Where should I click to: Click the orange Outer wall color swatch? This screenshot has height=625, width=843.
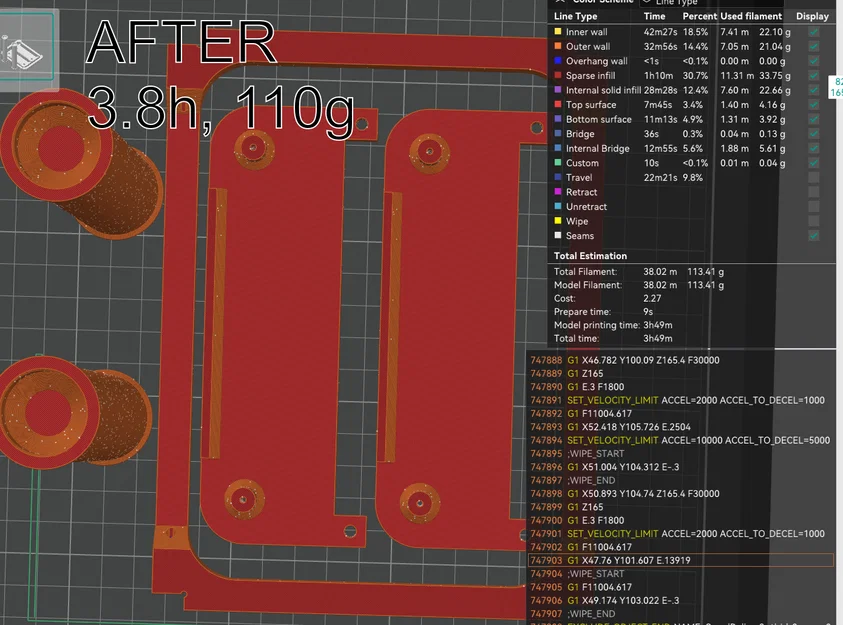558,46
